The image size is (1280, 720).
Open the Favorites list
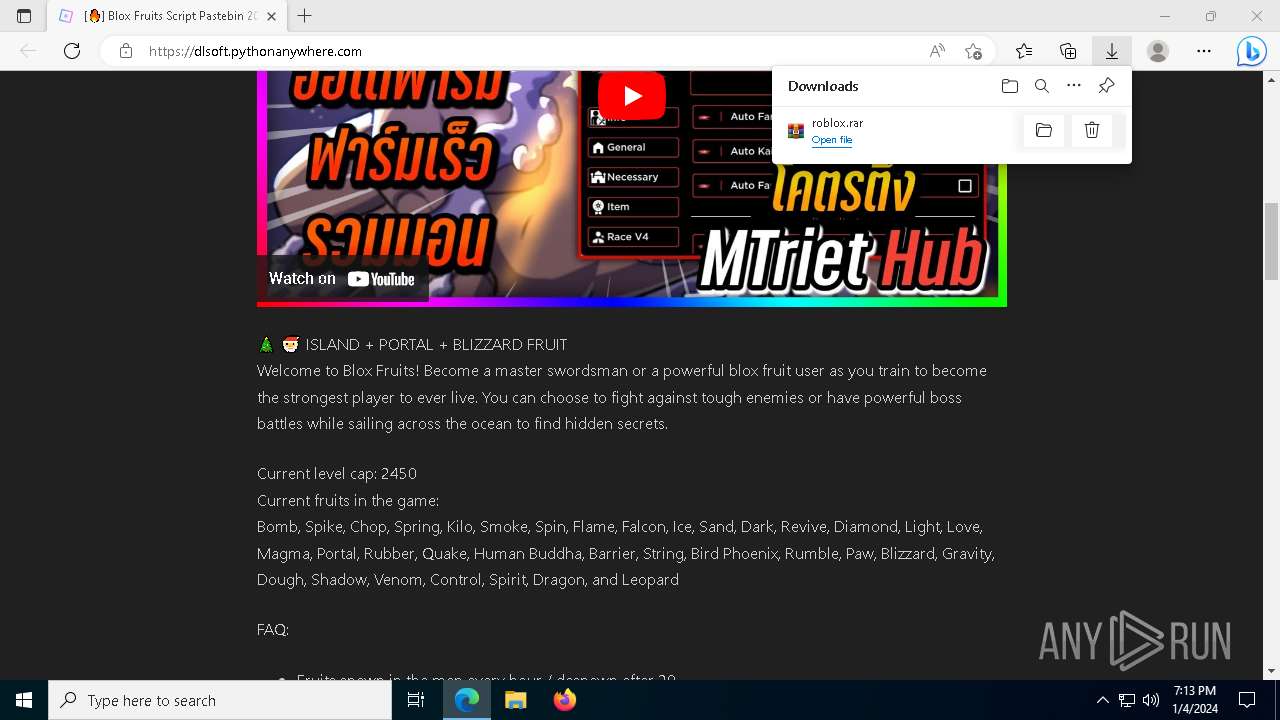click(x=1024, y=51)
